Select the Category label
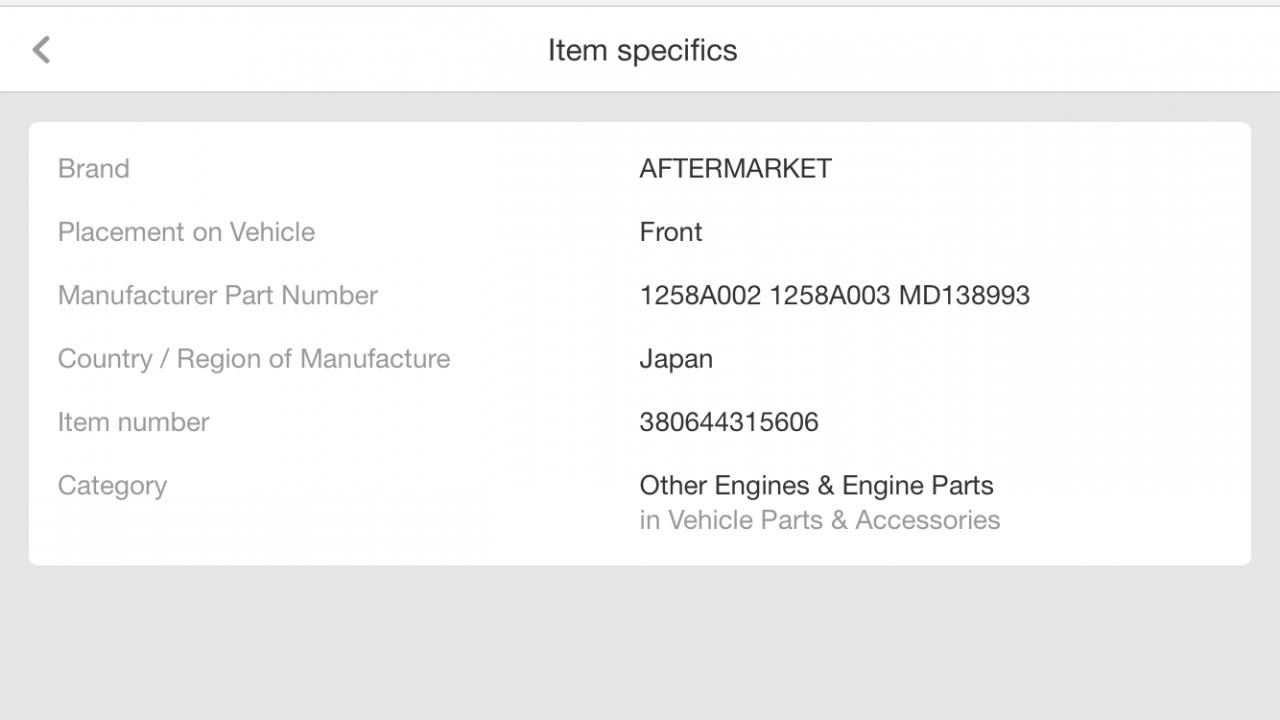 (112, 486)
